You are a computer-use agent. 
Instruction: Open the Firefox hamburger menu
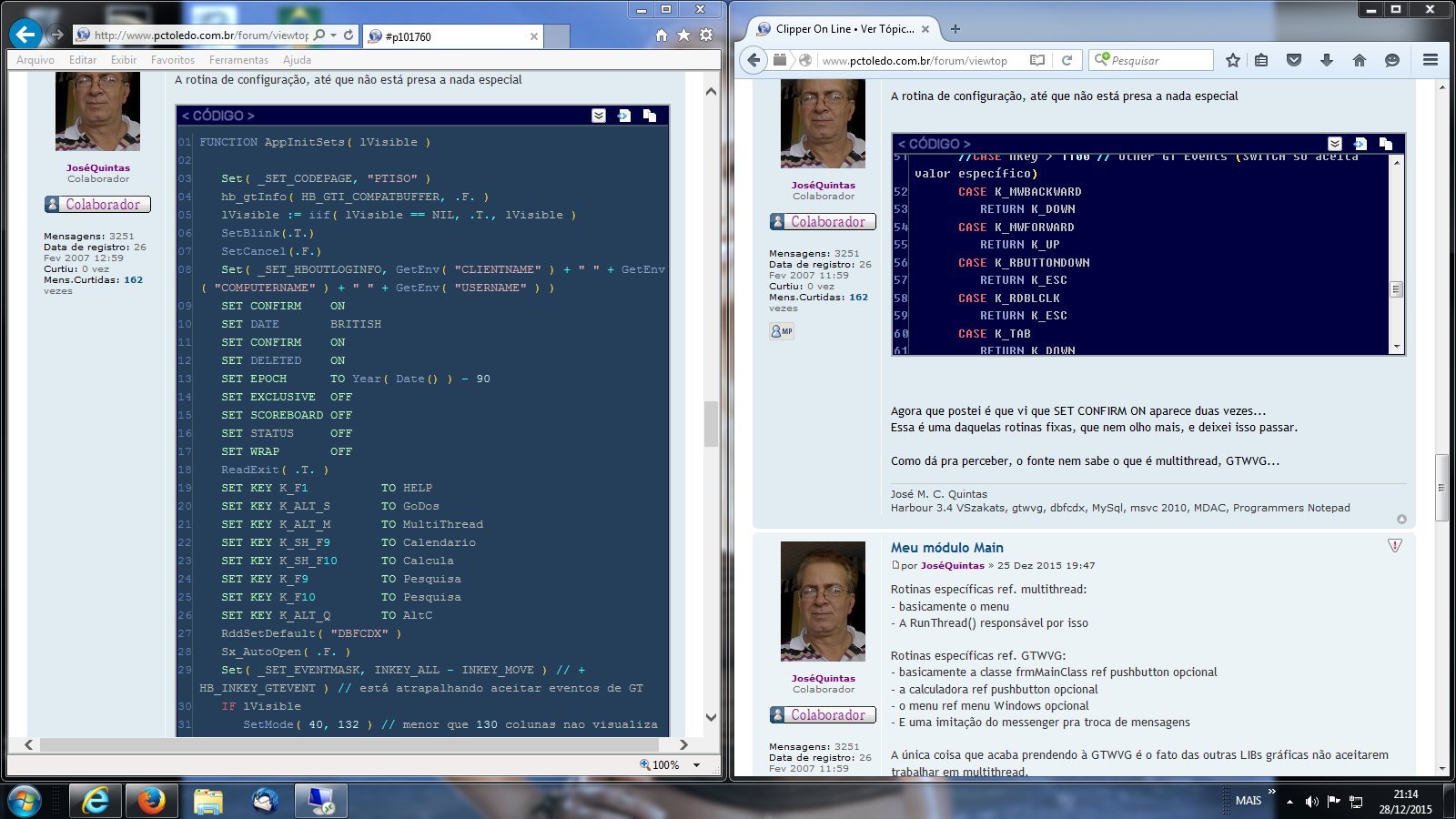click(1430, 60)
